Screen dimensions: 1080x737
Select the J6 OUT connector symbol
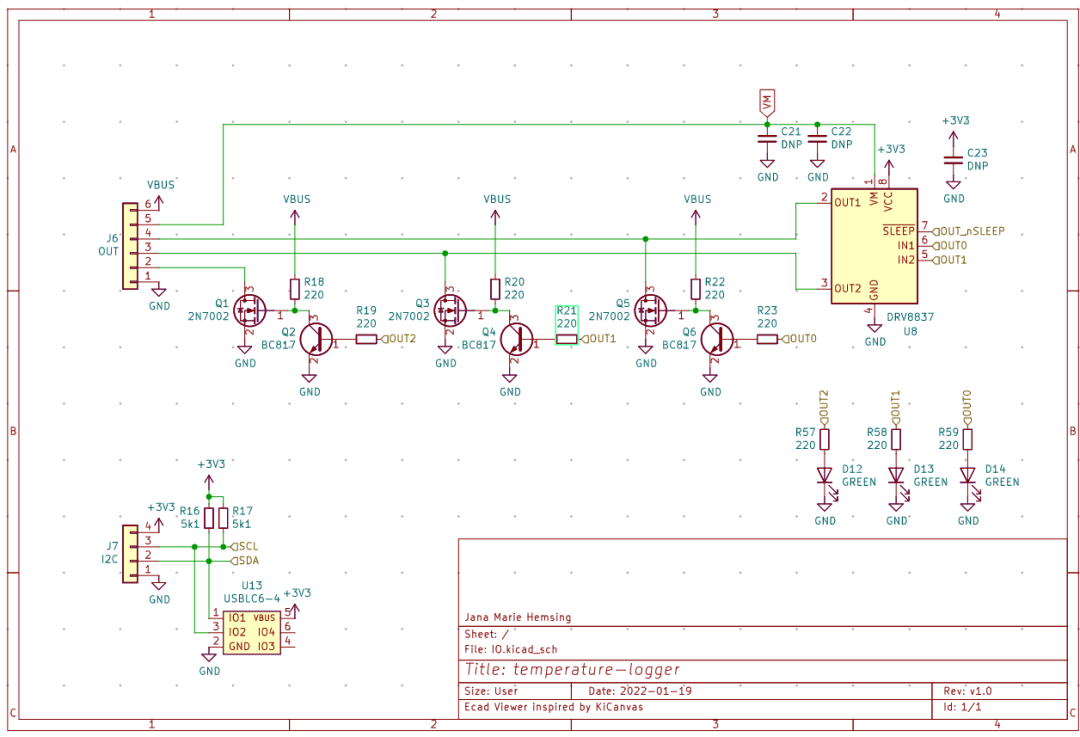(130, 246)
